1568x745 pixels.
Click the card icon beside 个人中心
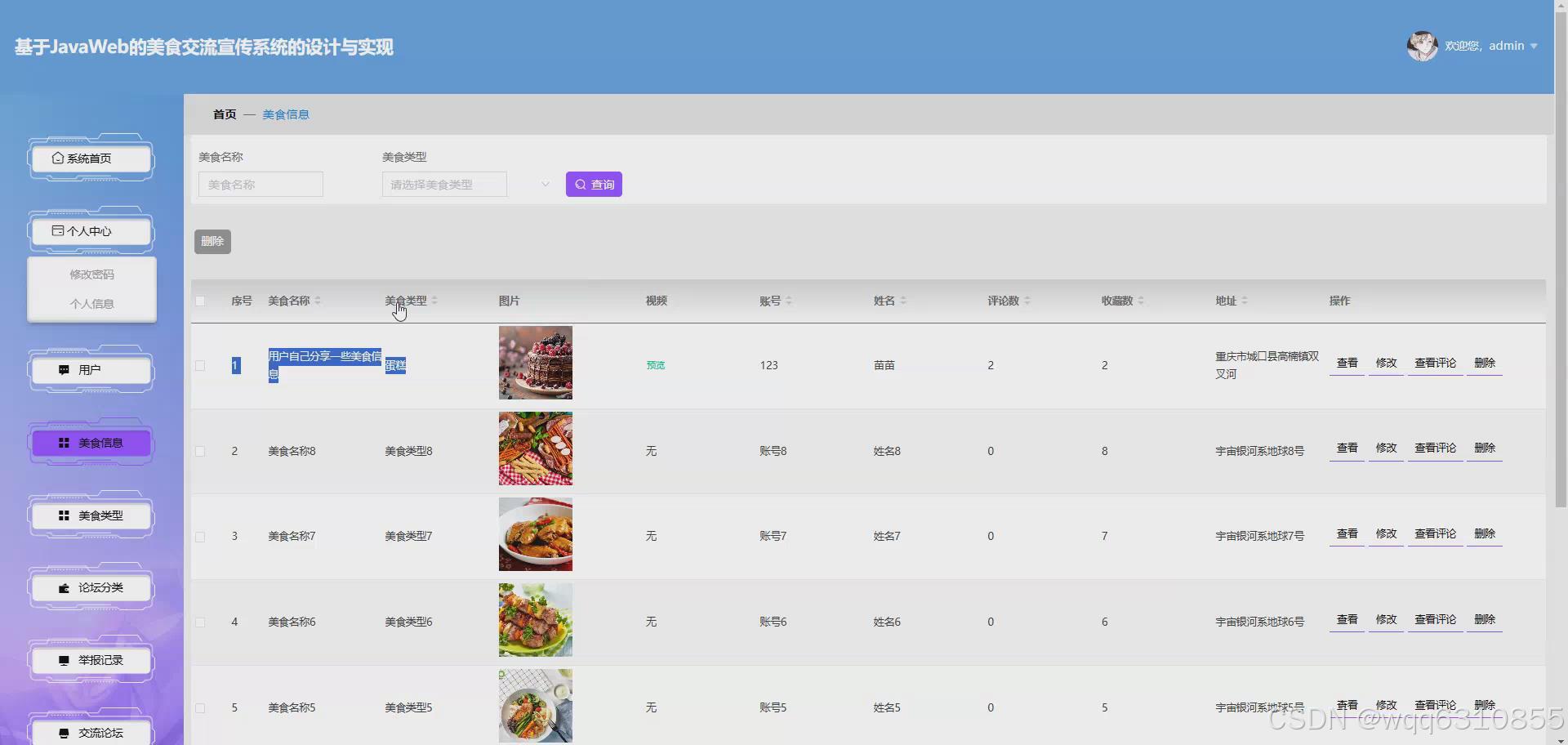click(58, 231)
